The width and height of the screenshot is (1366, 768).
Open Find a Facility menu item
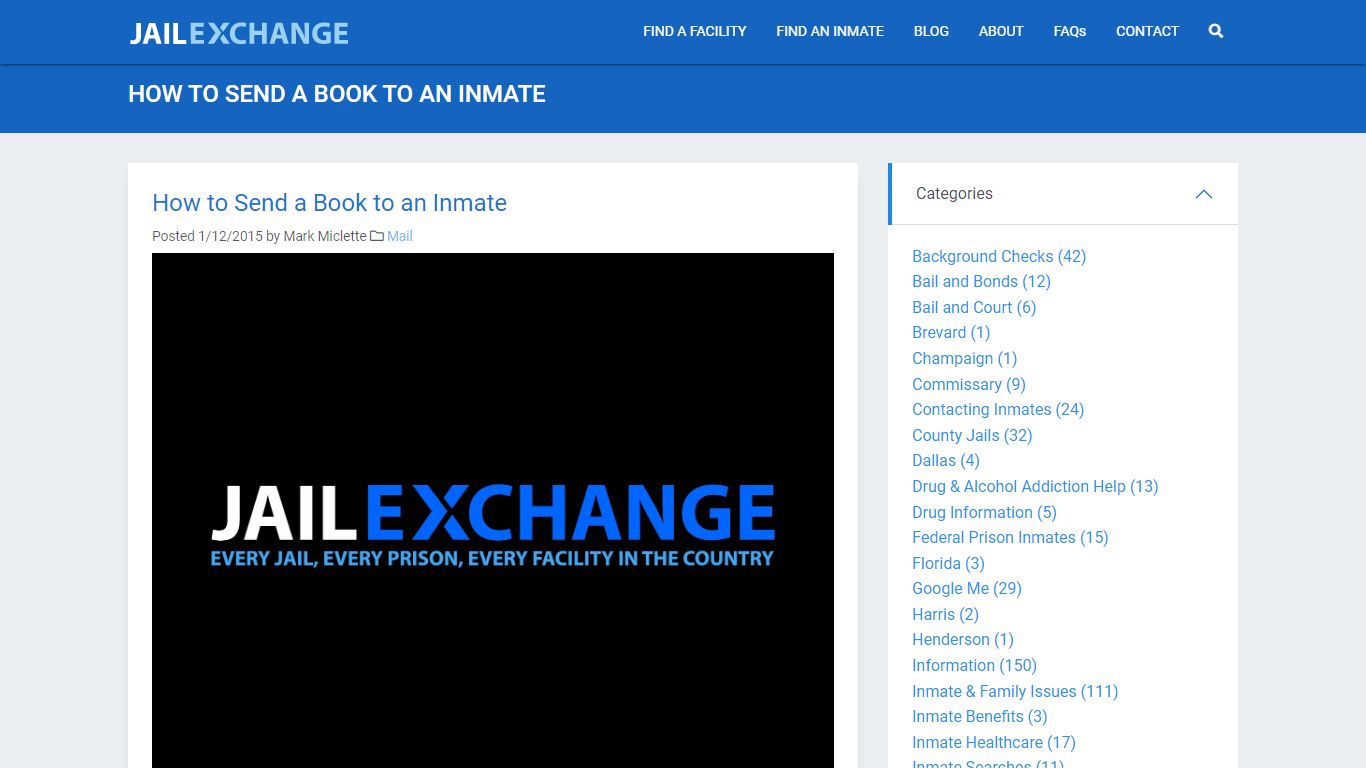point(695,31)
